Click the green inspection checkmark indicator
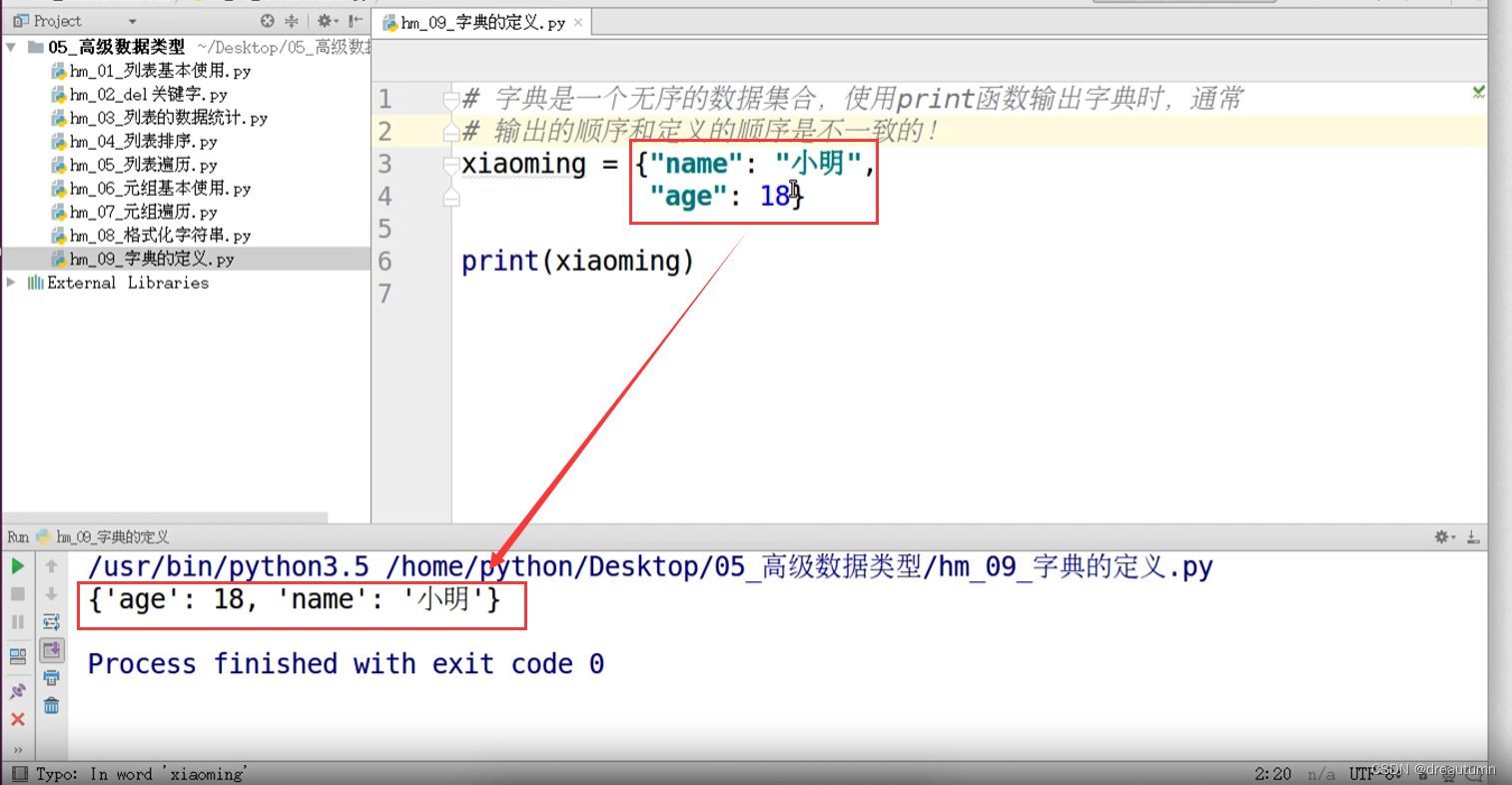The height and width of the screenshot is (785, 1512). (1478, 92)
